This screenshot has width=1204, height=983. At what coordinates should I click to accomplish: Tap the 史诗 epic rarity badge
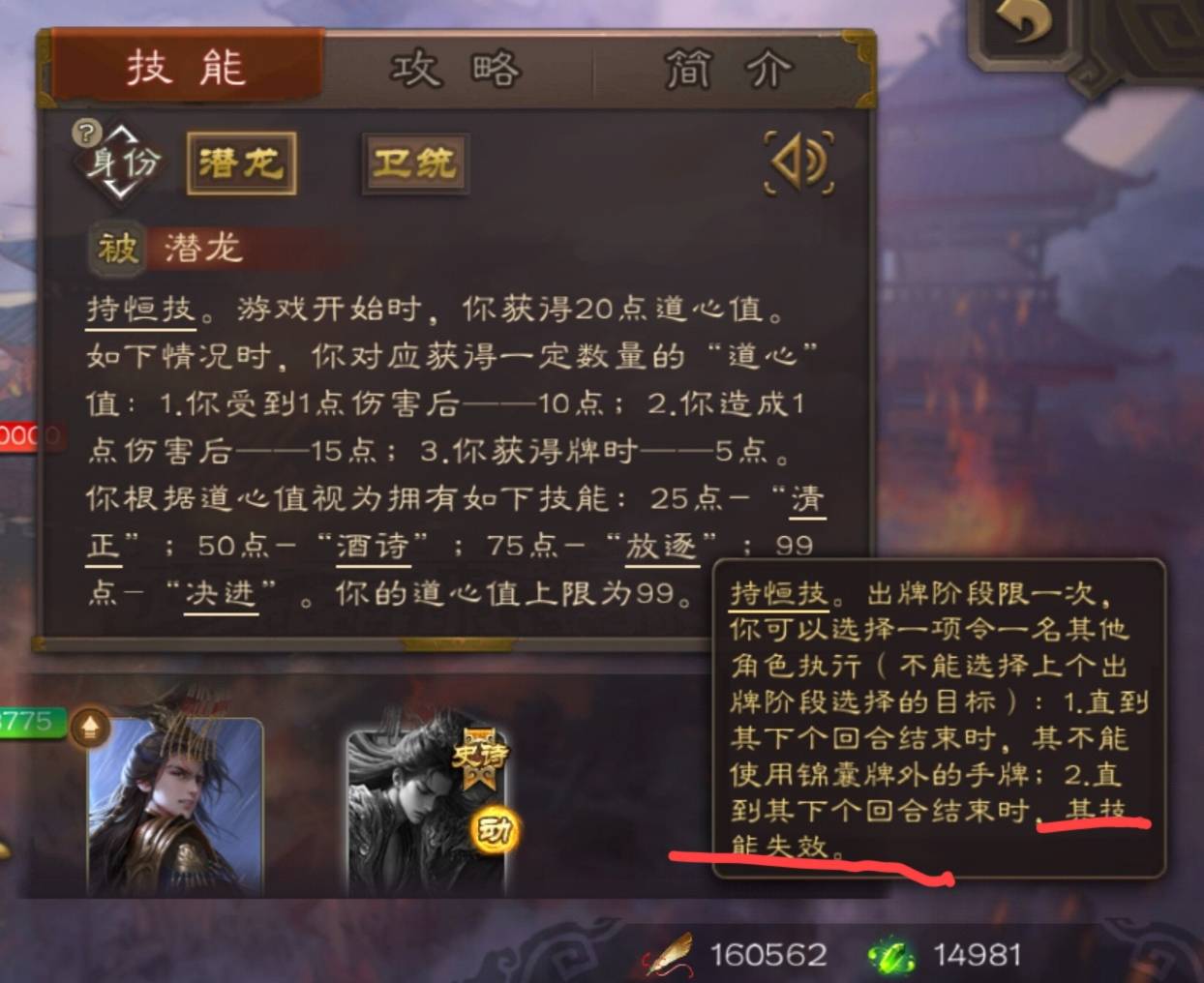click(479, 756)
